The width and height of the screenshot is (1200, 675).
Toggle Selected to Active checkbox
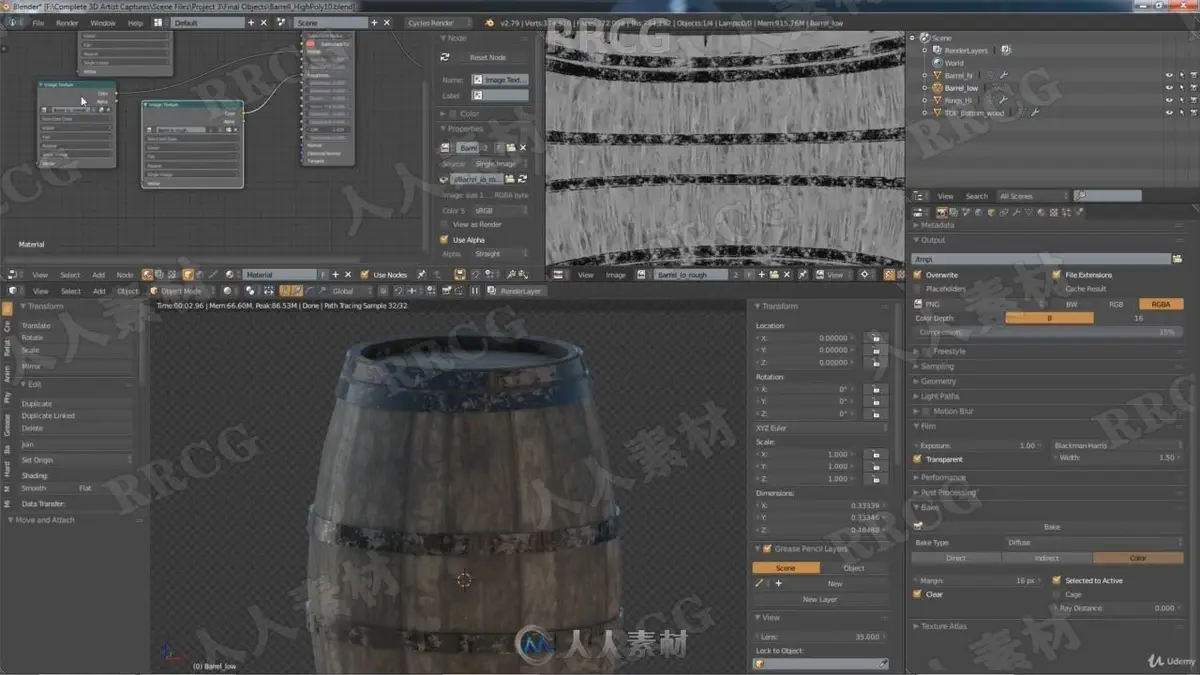[x=1057, y=580]
